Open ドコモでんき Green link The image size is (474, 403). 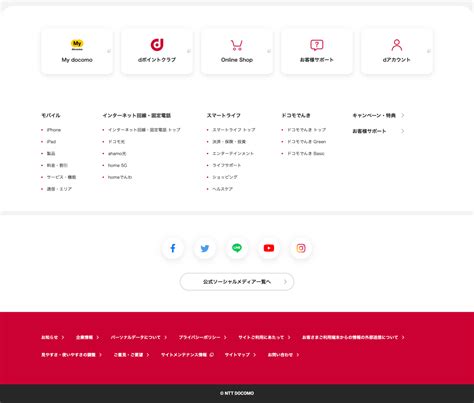[307, 142]
